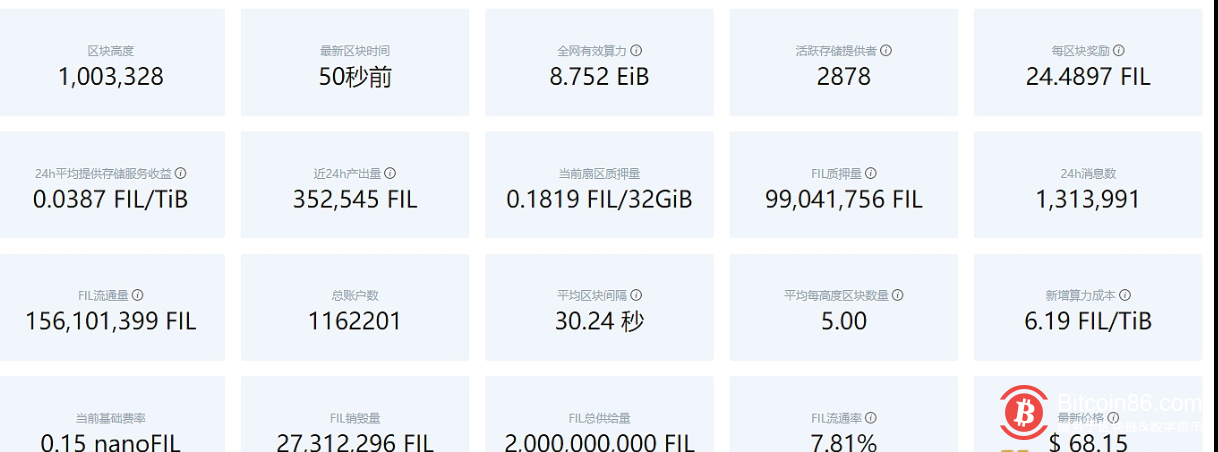Select the value 50秒前
Image resolution: width=1218 pixels, height=452 pixels.
coord(355,77)
